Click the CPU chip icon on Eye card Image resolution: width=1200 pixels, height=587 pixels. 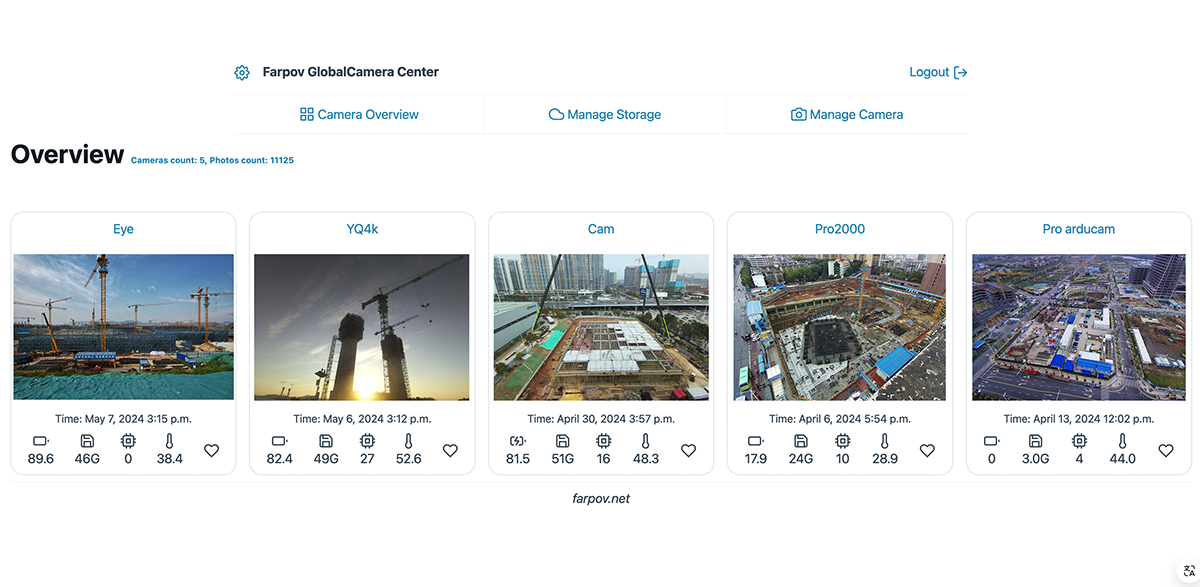coord(128,441)
